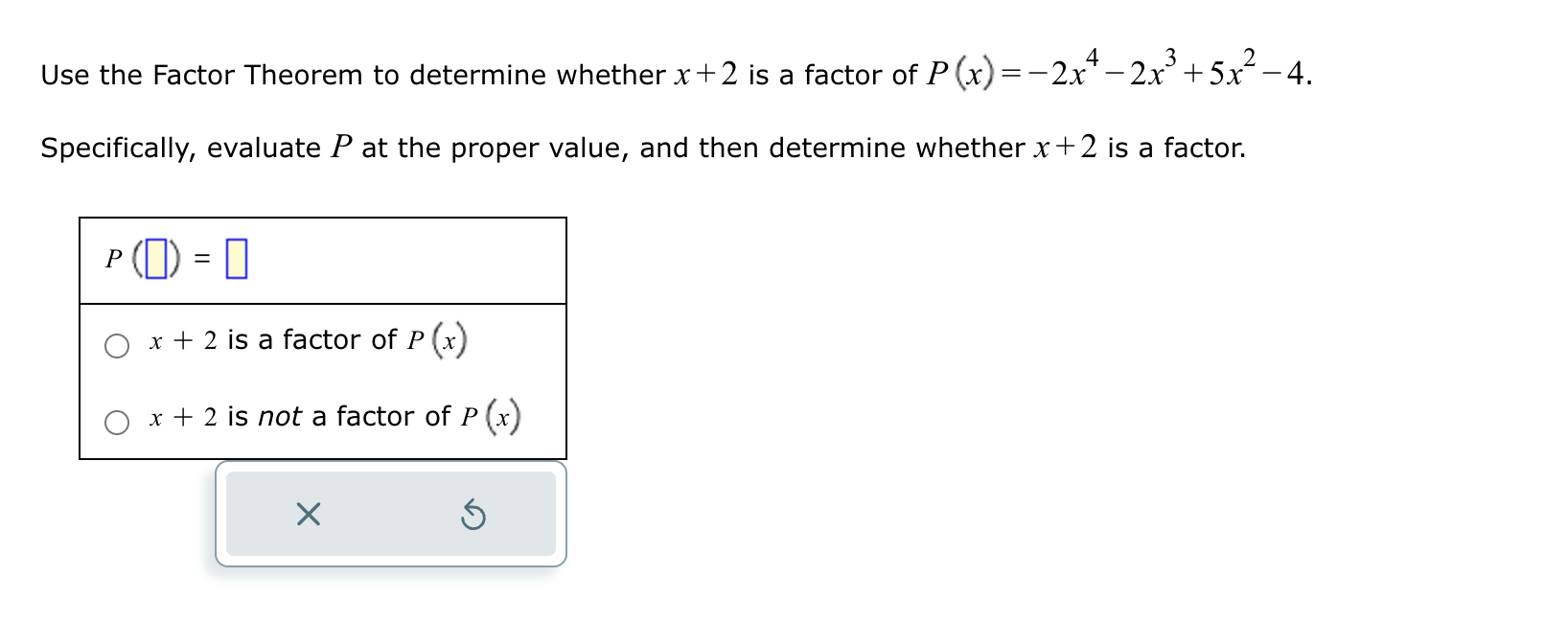This screenshot has height=623, width=1568.
Task: Place cursor in the yellow argument field
Action: click(157, 258)
